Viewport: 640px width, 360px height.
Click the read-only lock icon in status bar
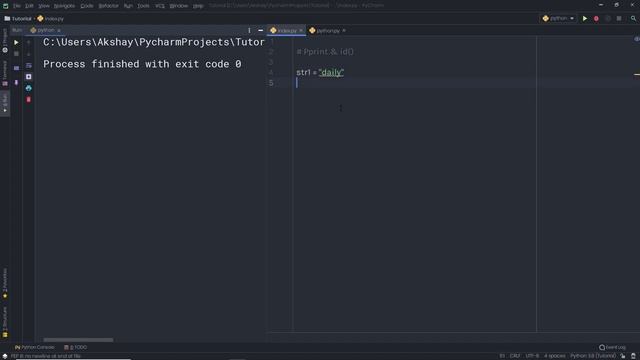click(623, 356)
